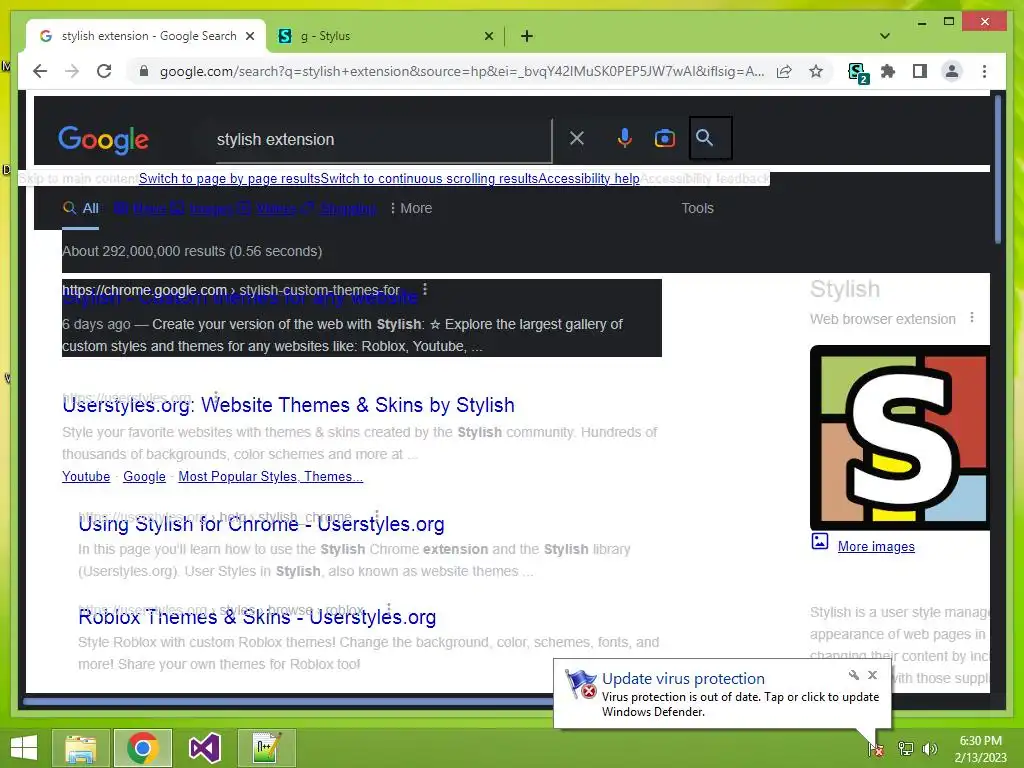Open options dots in Stylish knowledge panel

pos(972,317)
